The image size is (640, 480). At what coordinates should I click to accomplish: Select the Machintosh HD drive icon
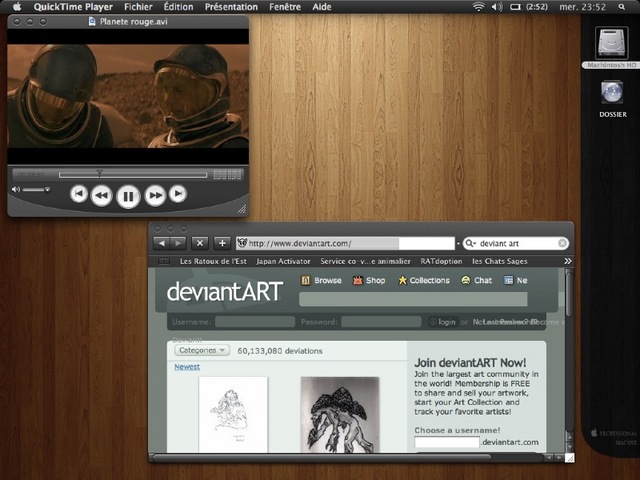point(611,43)
